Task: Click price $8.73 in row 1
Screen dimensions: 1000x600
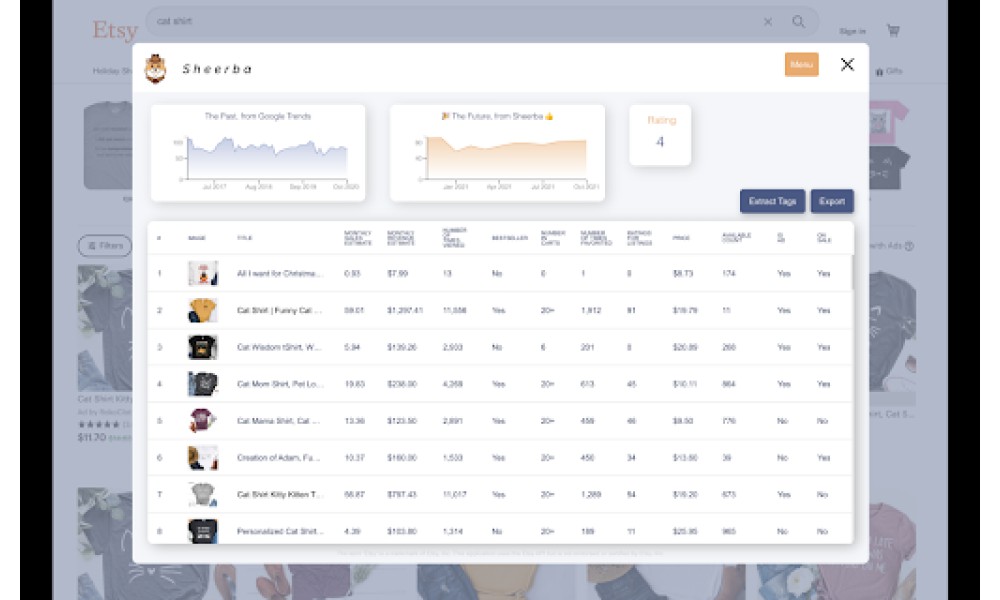Action: [683, 274]
